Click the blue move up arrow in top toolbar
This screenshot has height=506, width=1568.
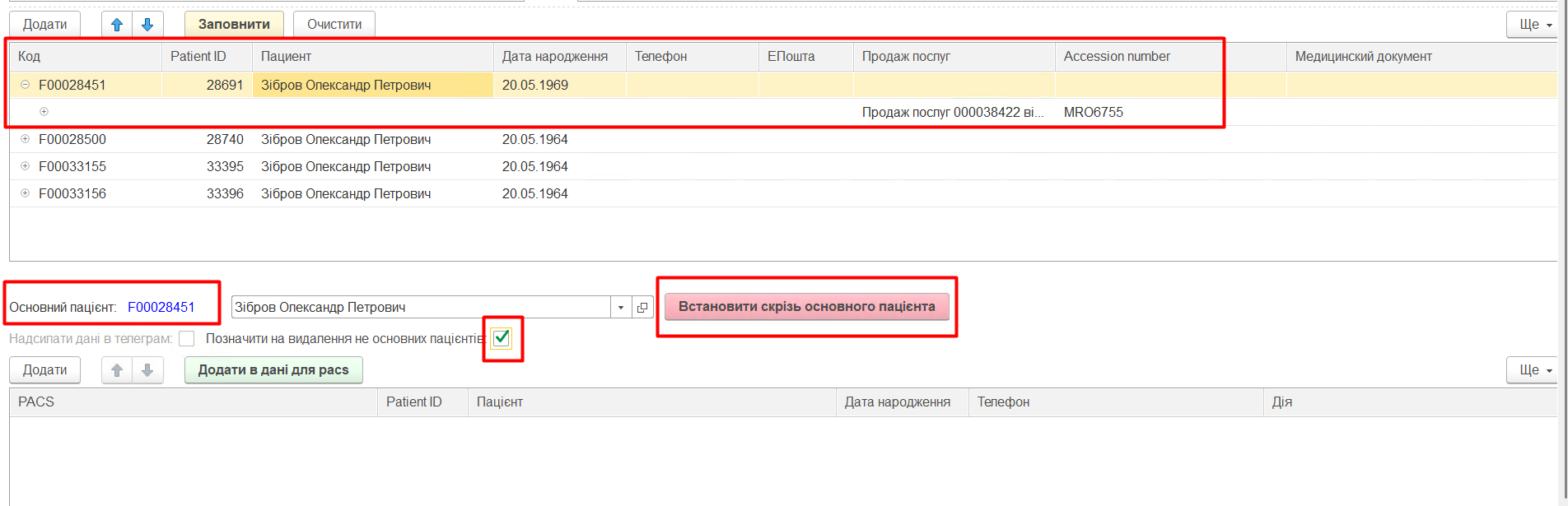point(117,25)
